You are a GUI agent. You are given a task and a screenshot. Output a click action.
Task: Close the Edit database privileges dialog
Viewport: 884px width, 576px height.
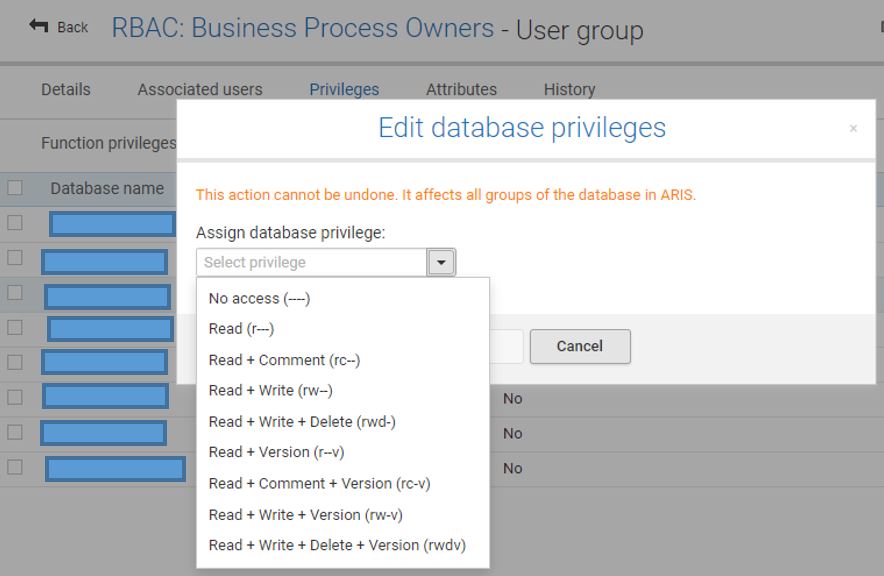pyautogui.click(x=853, y=129)
